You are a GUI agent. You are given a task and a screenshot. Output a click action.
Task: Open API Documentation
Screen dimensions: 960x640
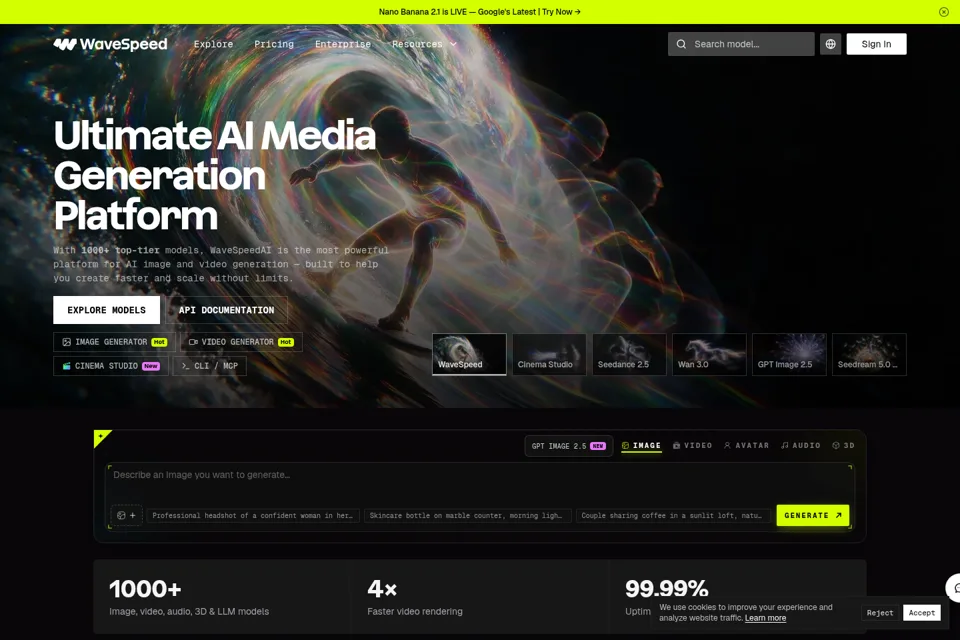[x=227, y=310]
